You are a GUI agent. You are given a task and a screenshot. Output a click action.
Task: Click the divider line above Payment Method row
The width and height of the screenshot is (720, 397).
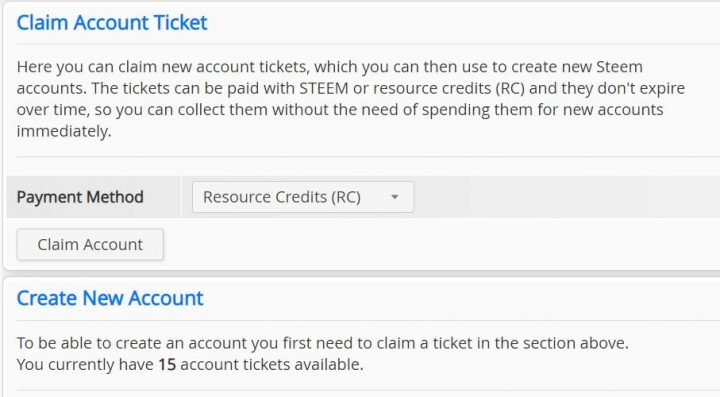[x=368, y=157]
